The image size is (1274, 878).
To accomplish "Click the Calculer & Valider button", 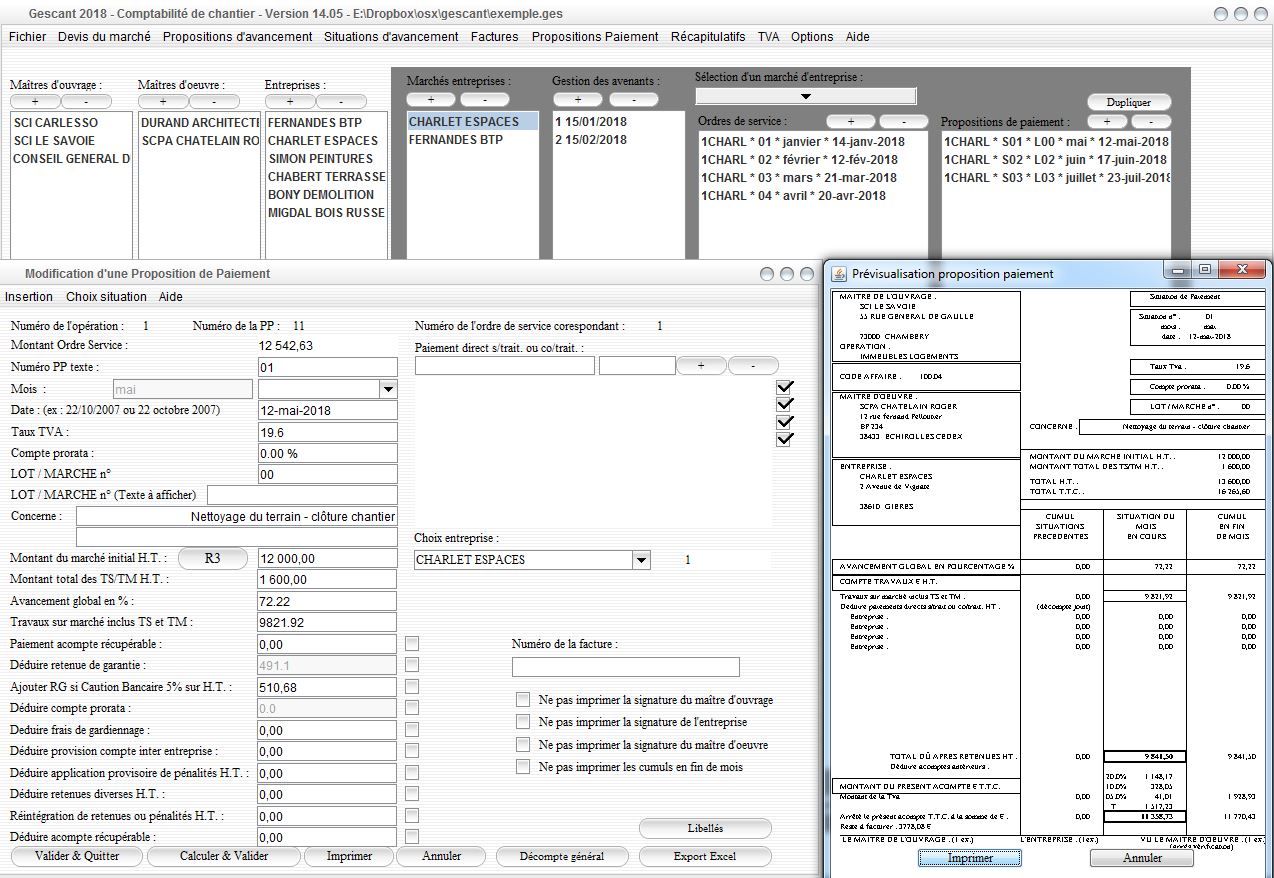I will 224,856.
